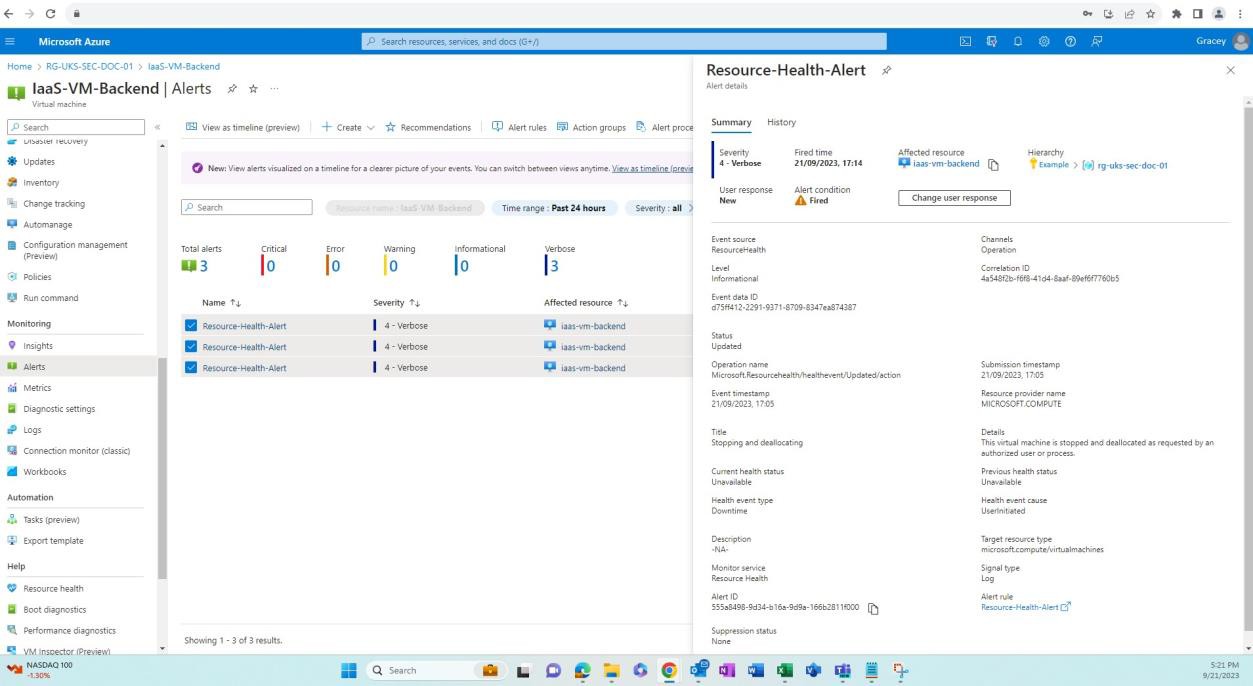Uncheck the third alert row checkbox
This screenshot has height=686, width=1253.
click(x=193, y=367)
